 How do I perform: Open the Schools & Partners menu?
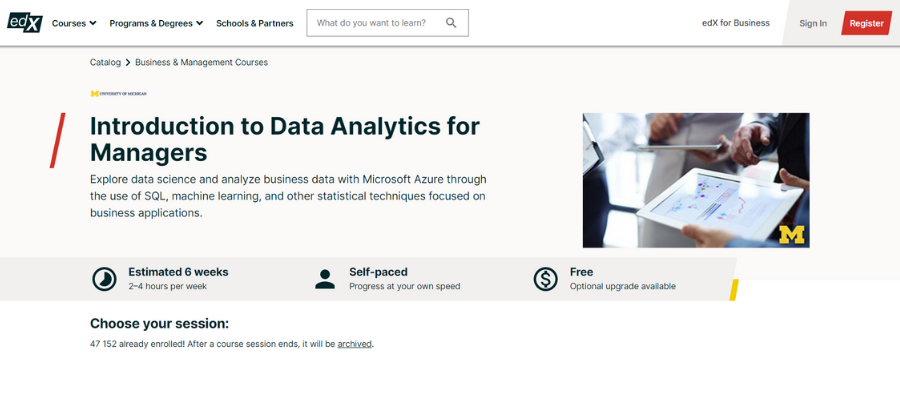tap(254, 24)
